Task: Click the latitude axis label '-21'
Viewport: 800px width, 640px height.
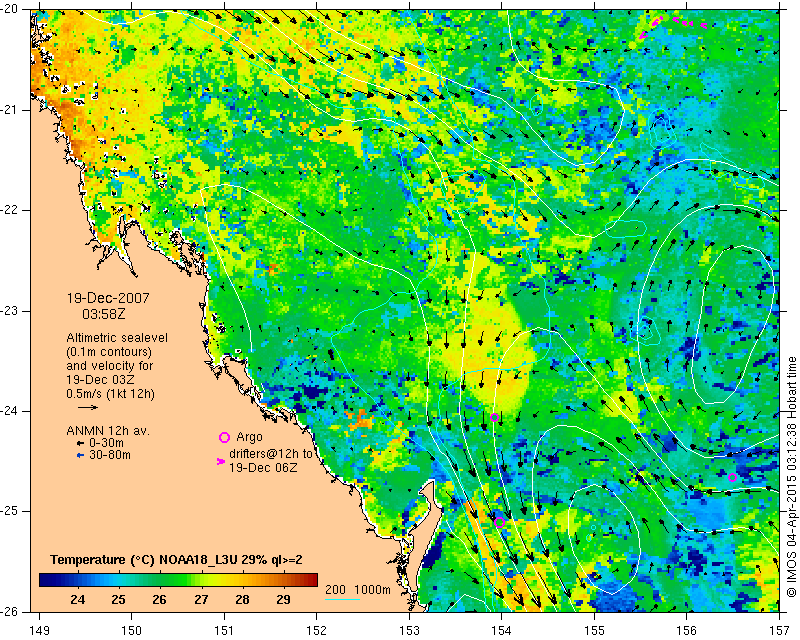Action: pos(10,110)
